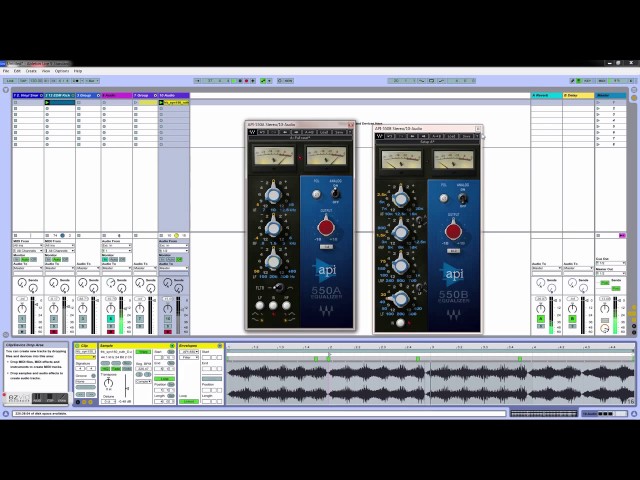The image size is (640, 480).
Task: Flip the FLTR switch on API 550A
Action: coord(278,288)
